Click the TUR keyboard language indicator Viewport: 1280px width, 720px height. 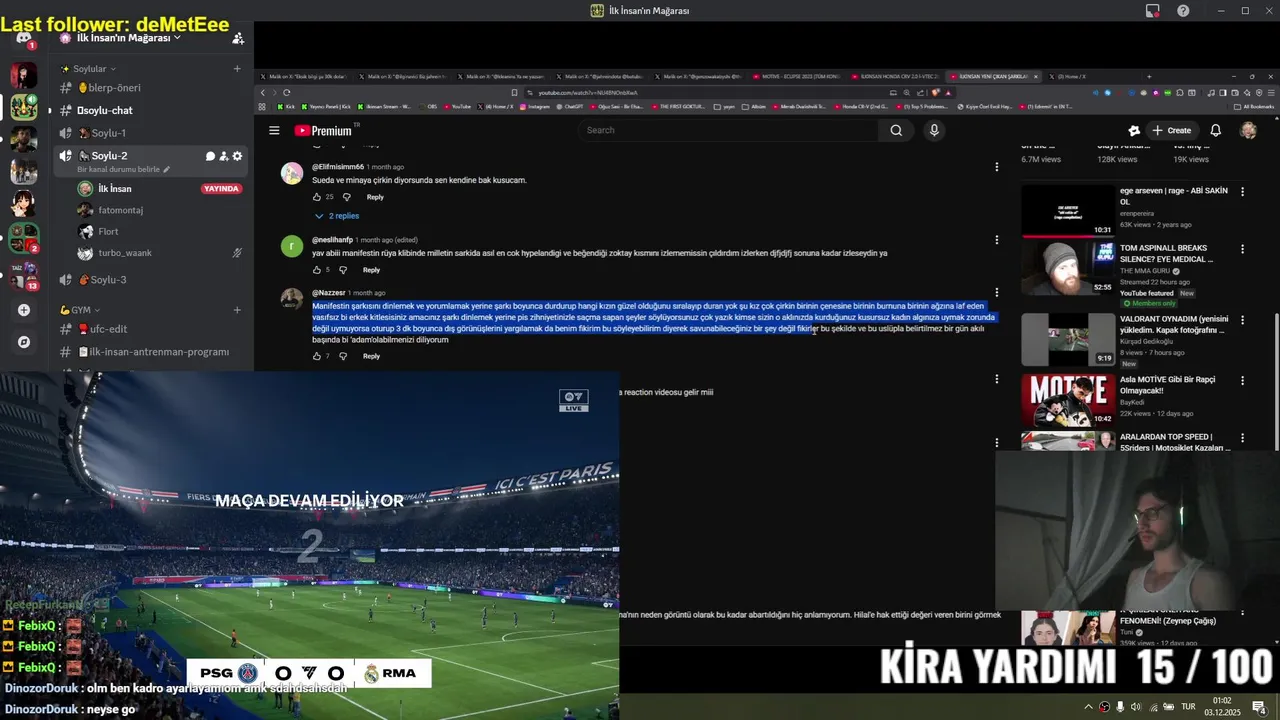pos(1189,707)
